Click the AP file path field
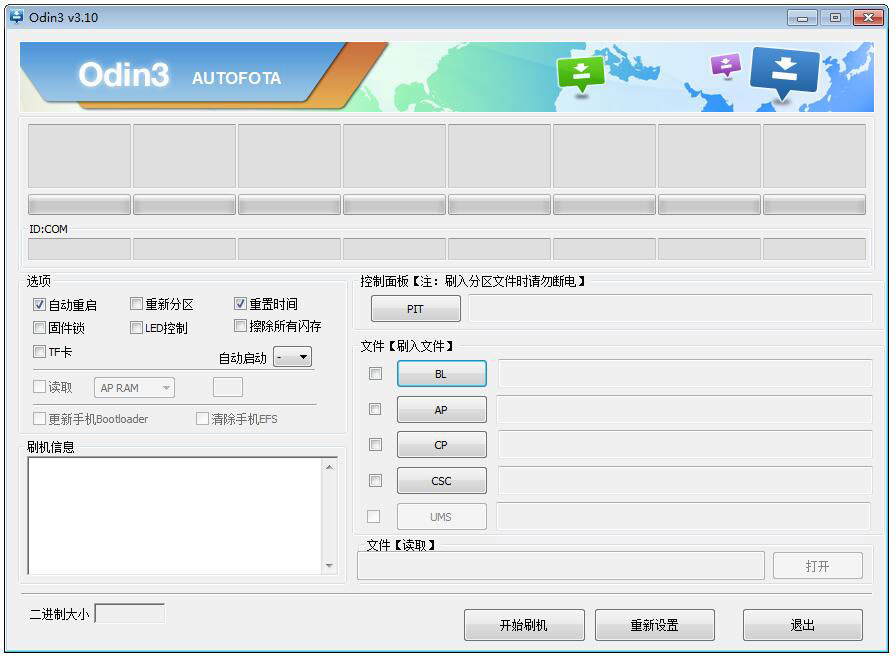 (685, 410)
